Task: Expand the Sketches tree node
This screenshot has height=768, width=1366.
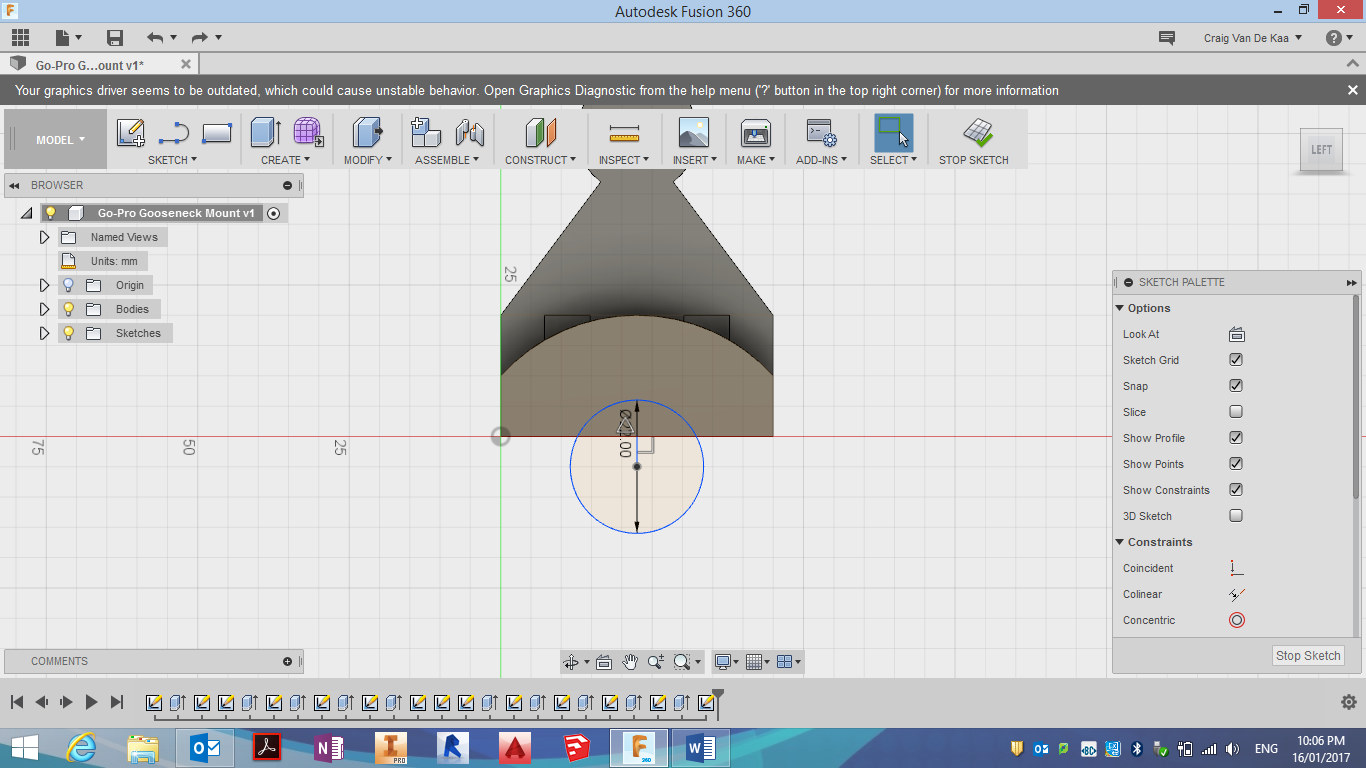Action: [x=44, y=333]
